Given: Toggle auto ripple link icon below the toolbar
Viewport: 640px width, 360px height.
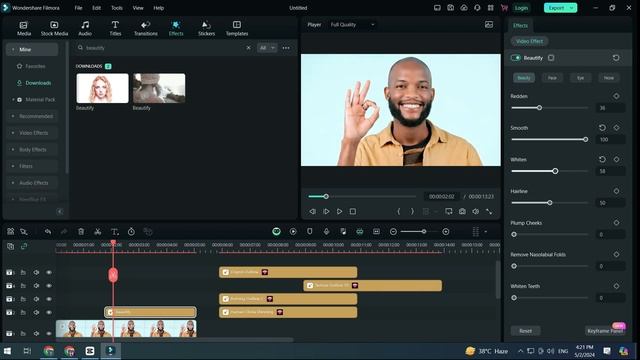Looking at the screenshot, I should click(24, 246).
